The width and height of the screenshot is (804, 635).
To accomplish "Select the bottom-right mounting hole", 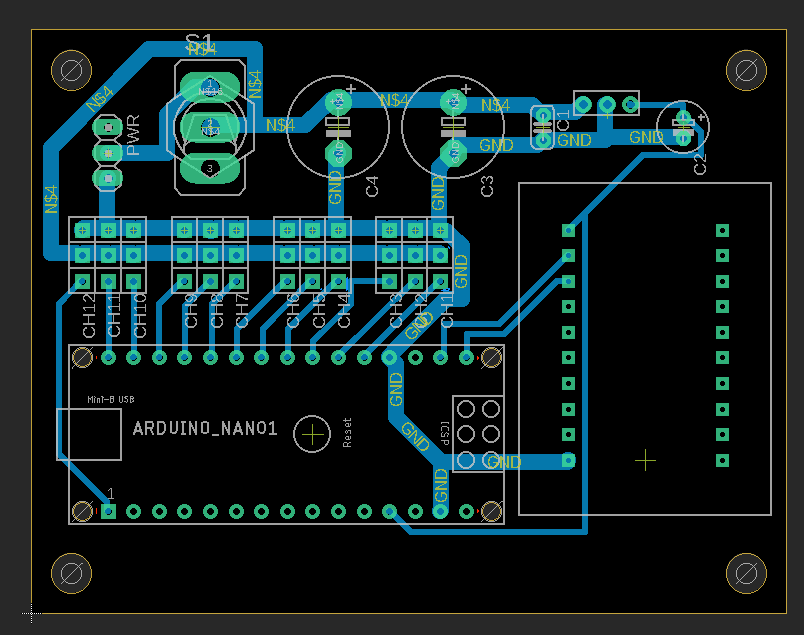I will click(x=747, y=573).
